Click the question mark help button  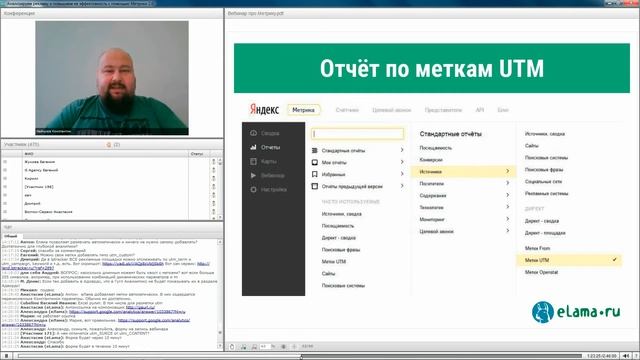(x=636, y=356)
